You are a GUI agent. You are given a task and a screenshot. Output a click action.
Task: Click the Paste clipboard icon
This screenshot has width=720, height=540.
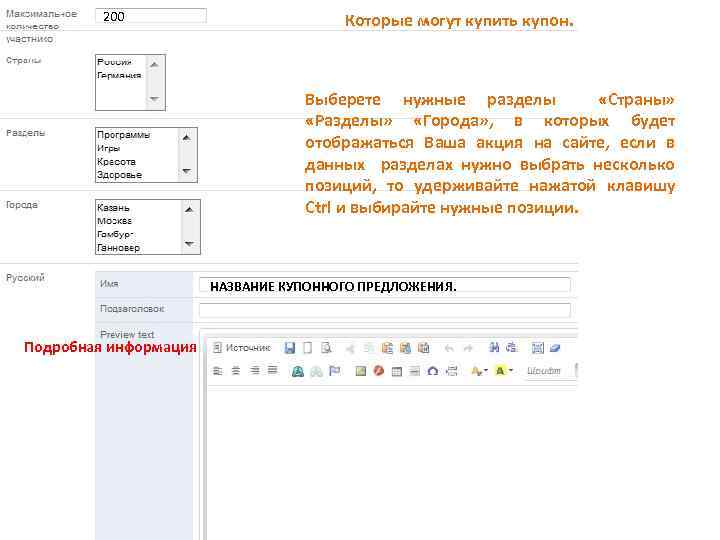tap(387, 348)
